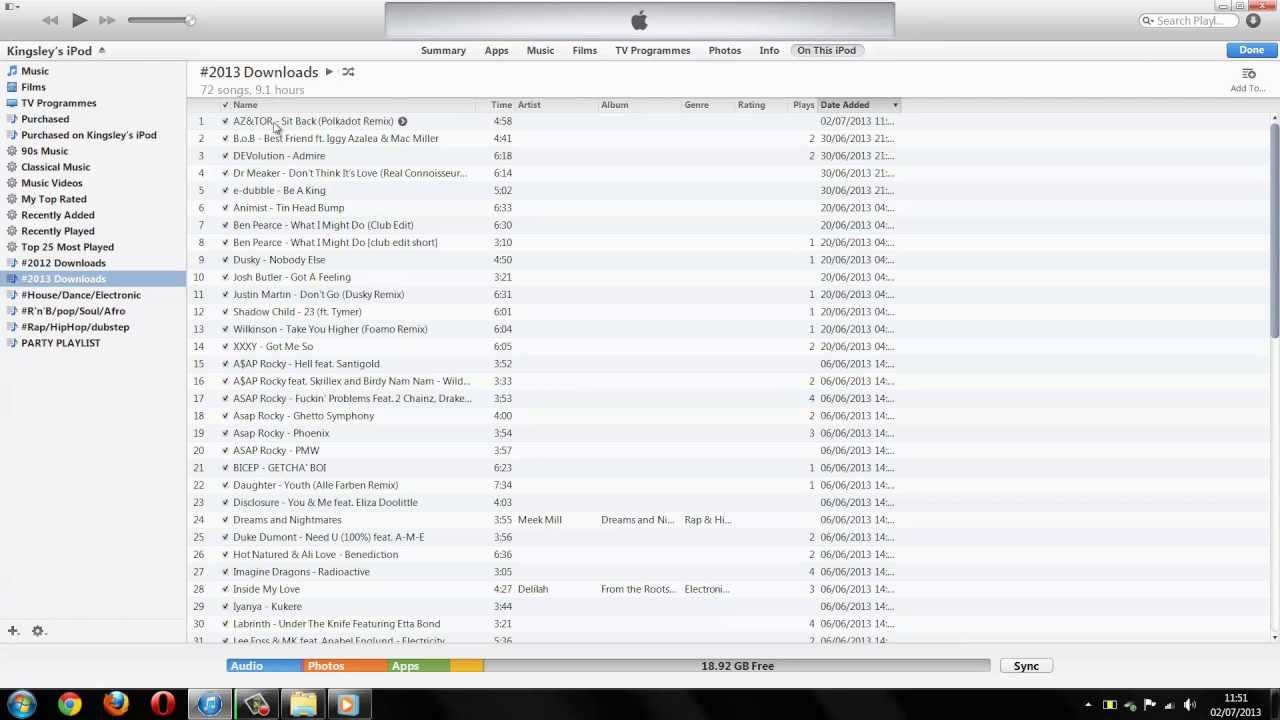The width and height of the screenshot is (1280, 720).
Task: Click the Audio segment of capacity bar
Action: (264, 666)
